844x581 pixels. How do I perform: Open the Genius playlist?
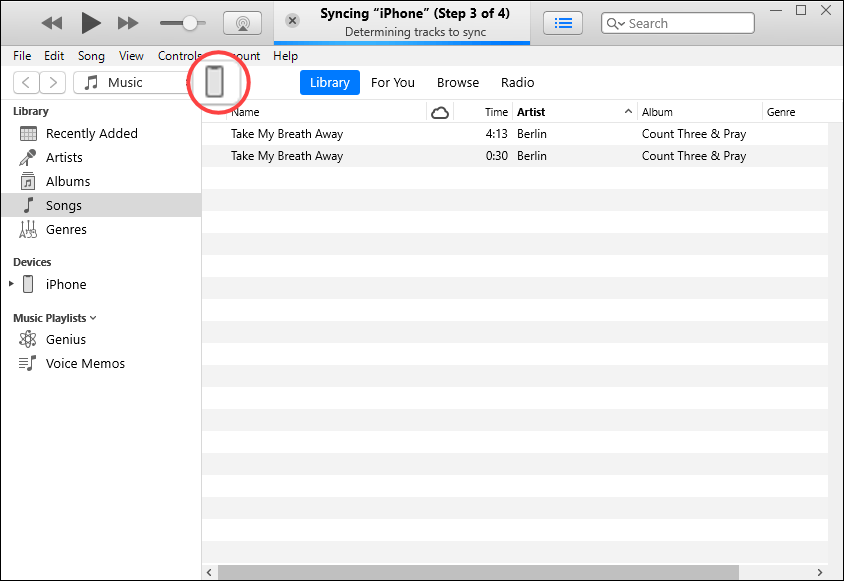coord(66,339)
